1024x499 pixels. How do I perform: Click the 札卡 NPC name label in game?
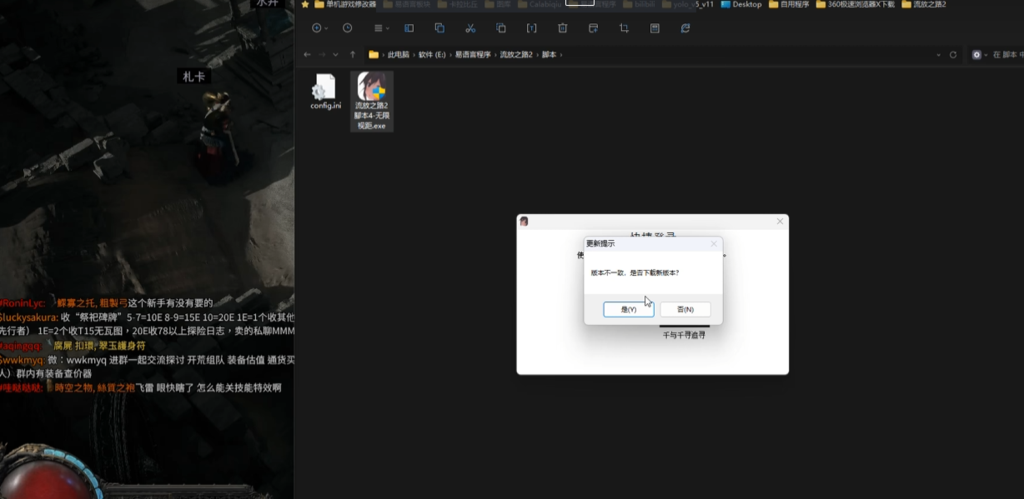194,76
